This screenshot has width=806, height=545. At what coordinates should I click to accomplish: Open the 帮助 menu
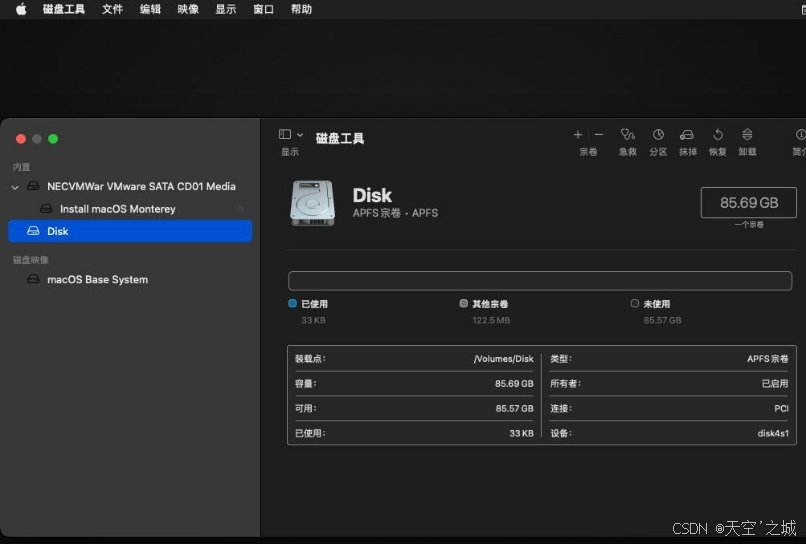pos(301,9)
